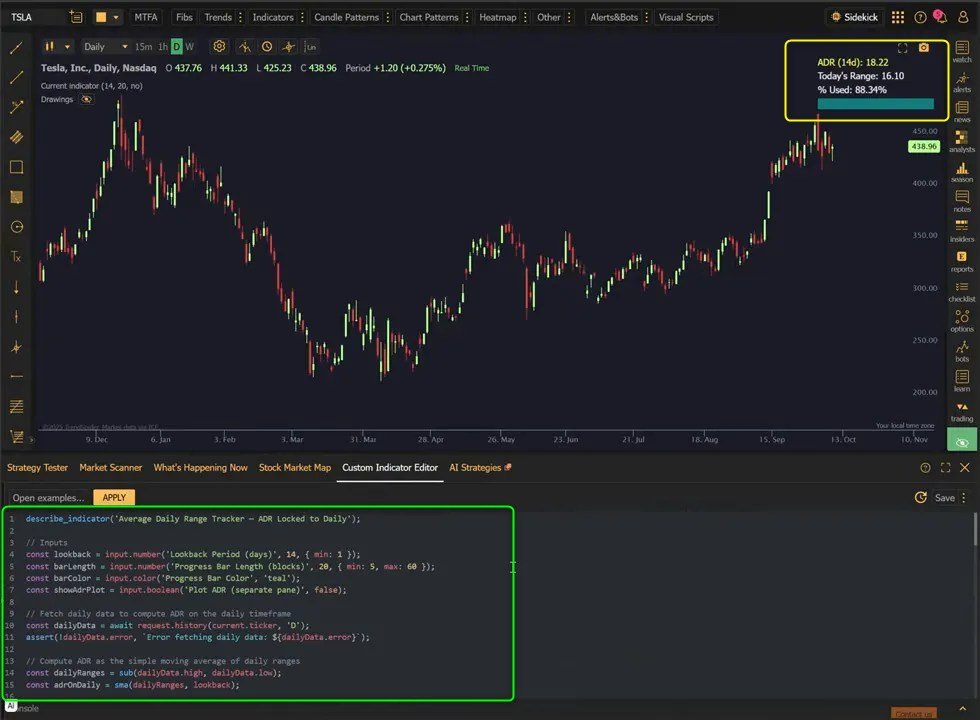Select the D daily timeframe

coord(177,47)
